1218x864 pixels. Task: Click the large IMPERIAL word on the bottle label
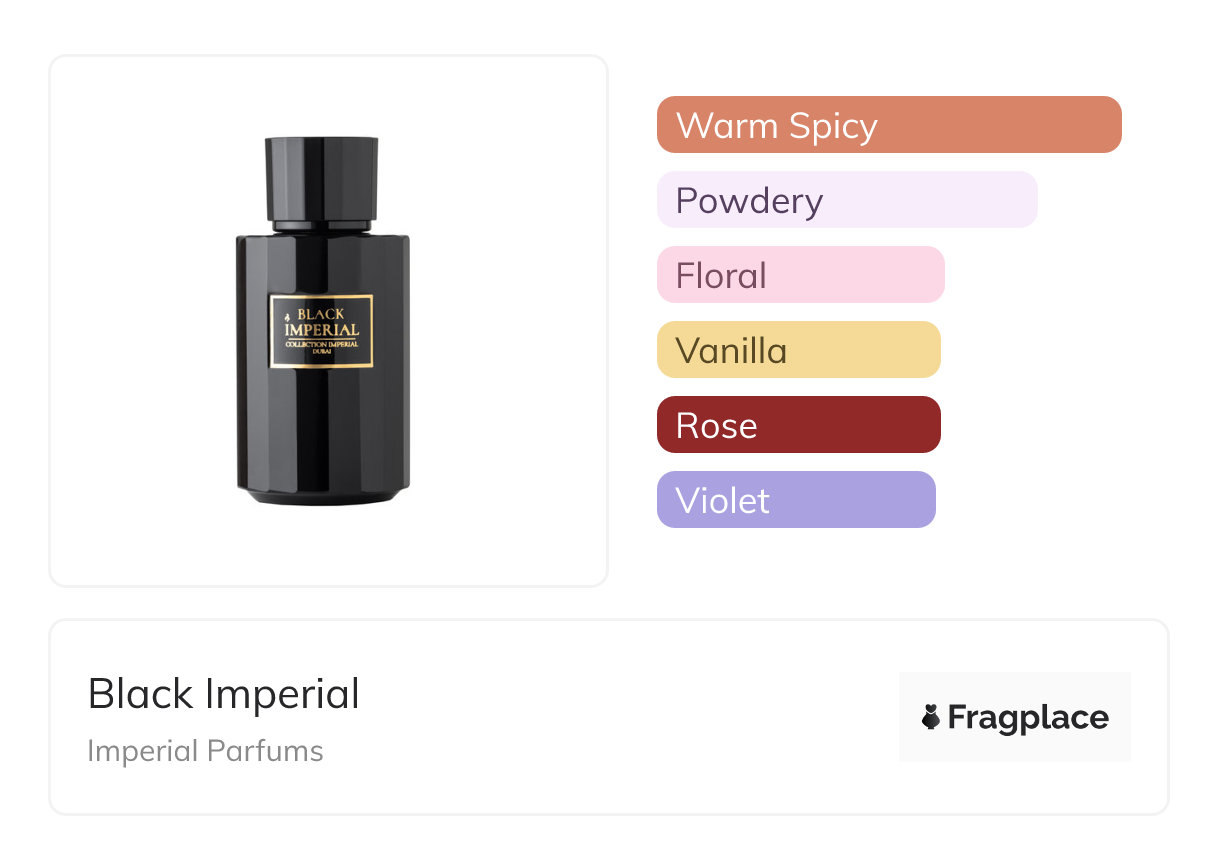[321, 330]
